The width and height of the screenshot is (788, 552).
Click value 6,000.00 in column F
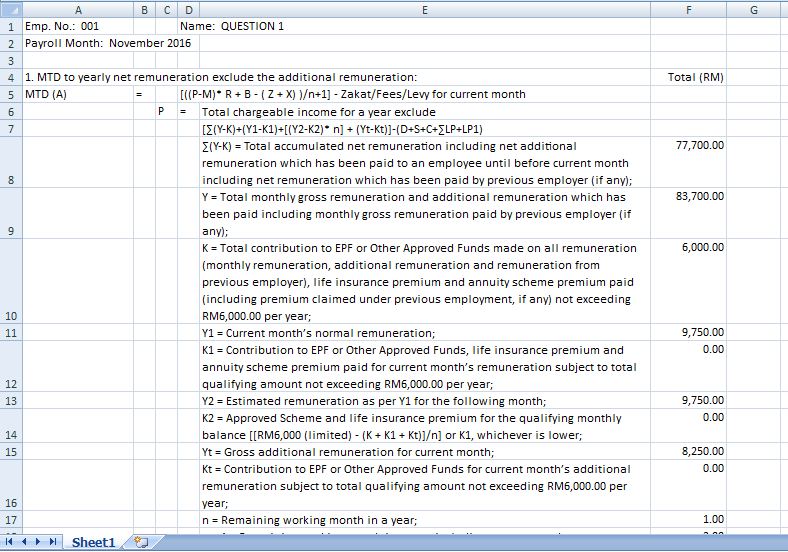click(x=688, y=281)
